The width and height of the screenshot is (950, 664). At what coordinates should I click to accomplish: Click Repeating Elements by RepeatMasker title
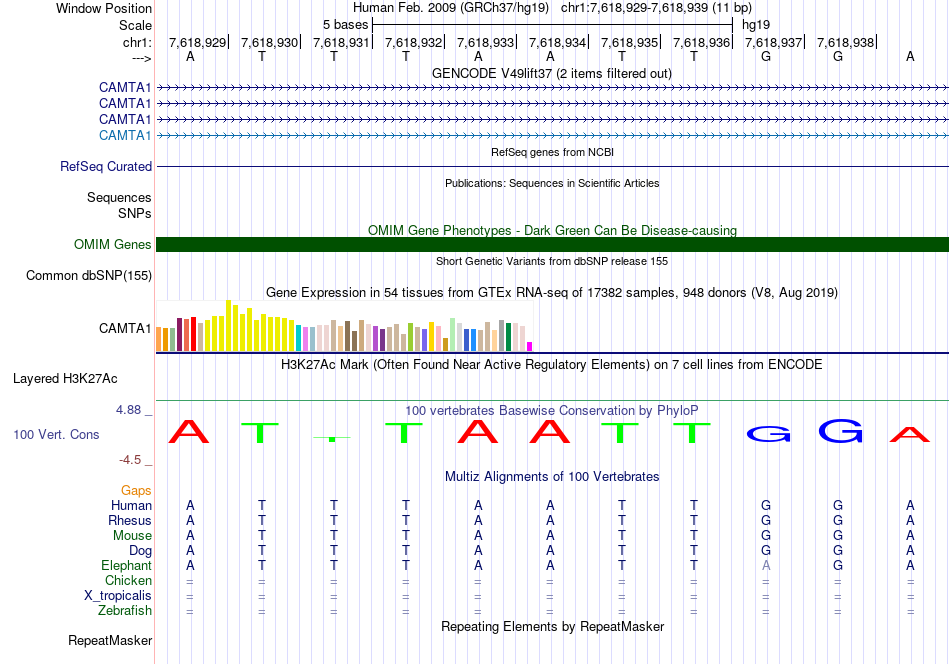pos(552,626)
